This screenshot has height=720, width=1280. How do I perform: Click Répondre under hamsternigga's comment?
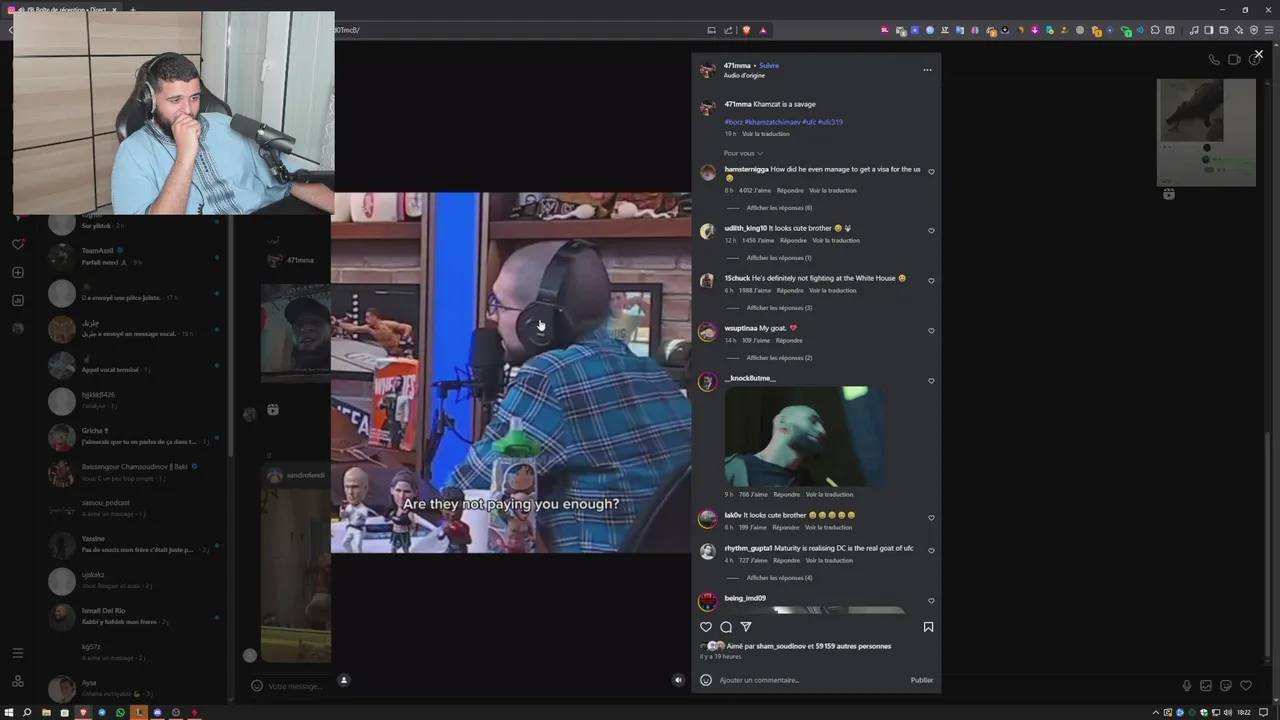tap(790, 190)
